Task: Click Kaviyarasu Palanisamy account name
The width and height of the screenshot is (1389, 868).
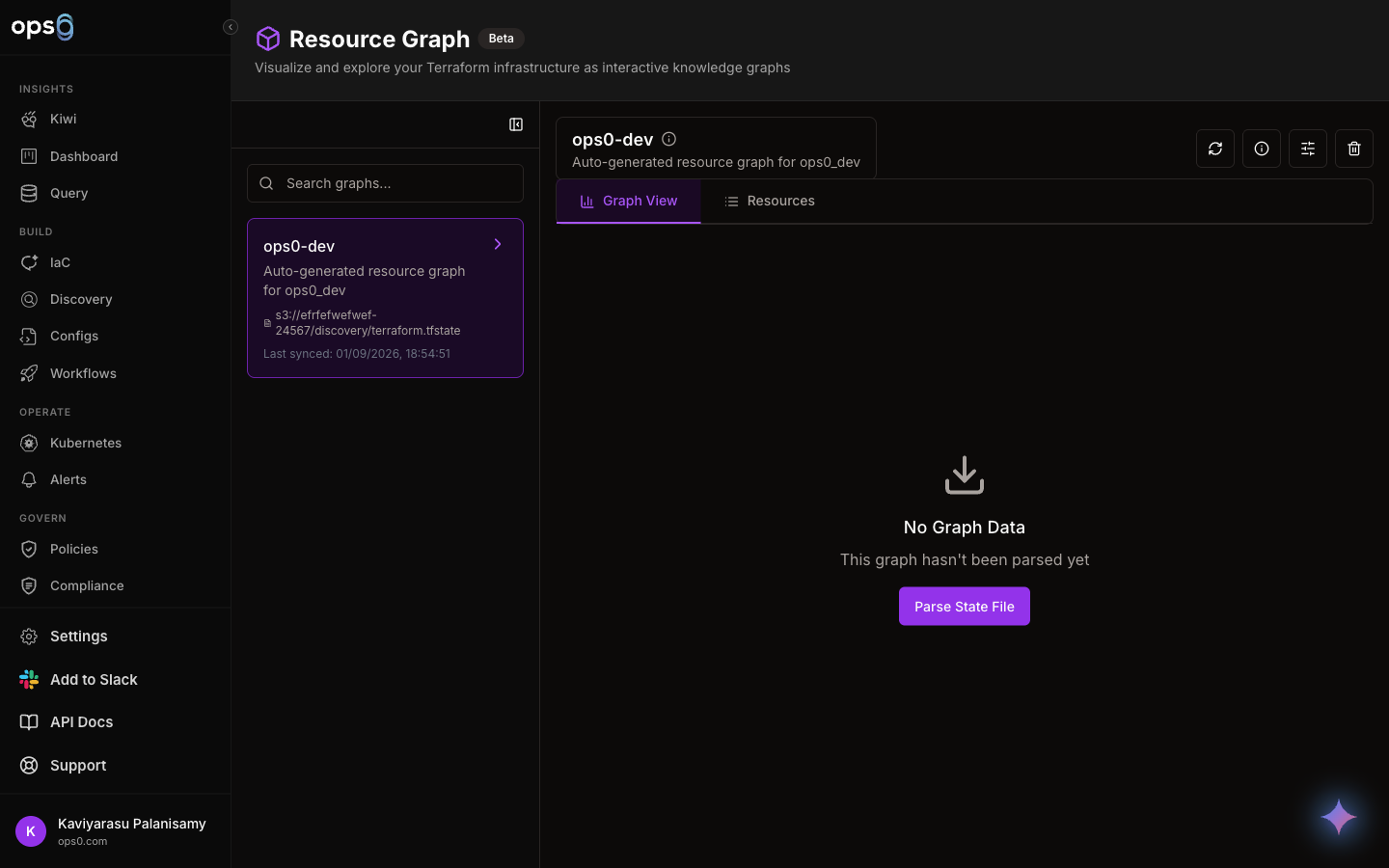Action: point(131,824)
